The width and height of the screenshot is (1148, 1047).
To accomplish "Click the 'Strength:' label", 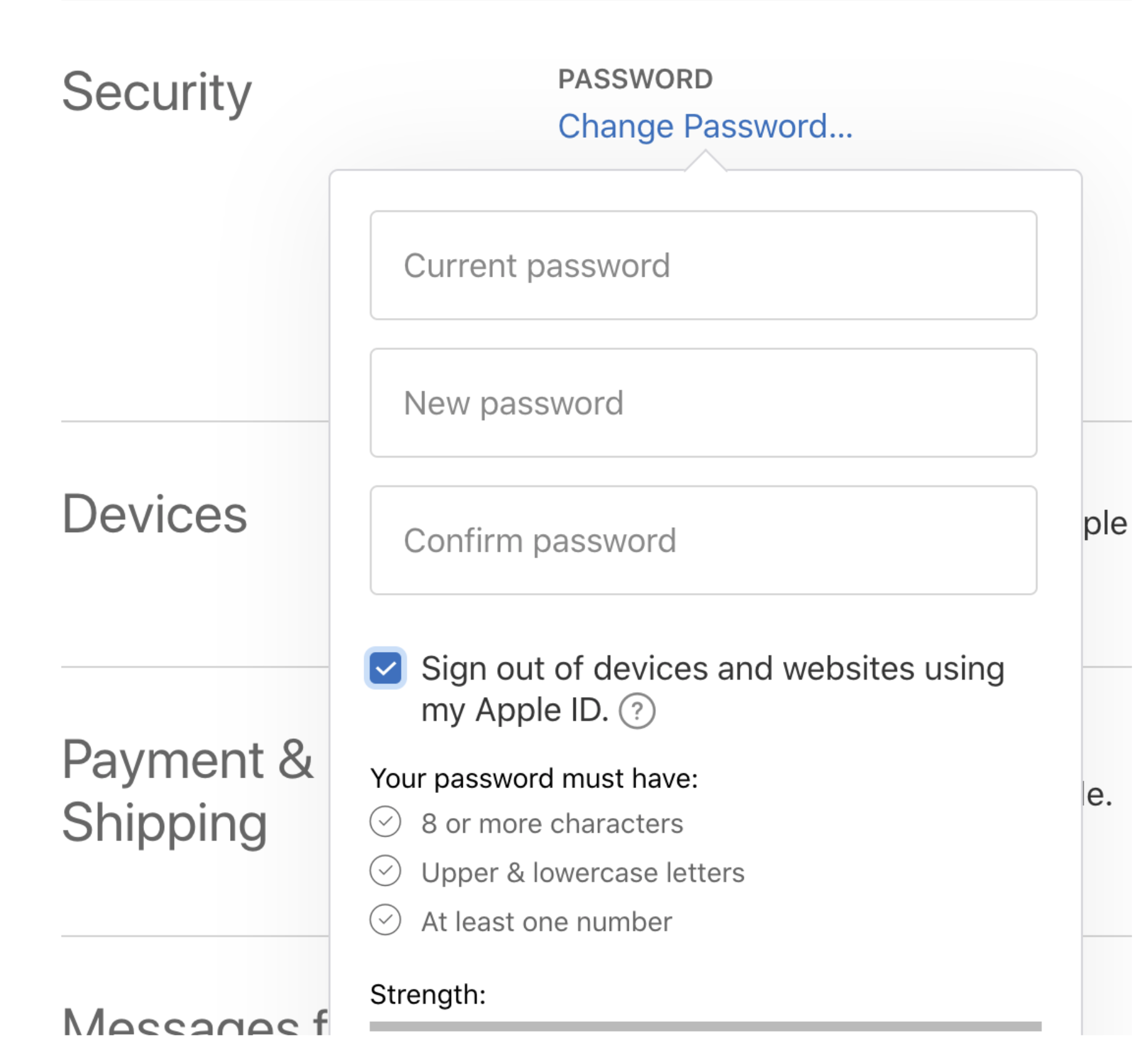I will 428,995.
